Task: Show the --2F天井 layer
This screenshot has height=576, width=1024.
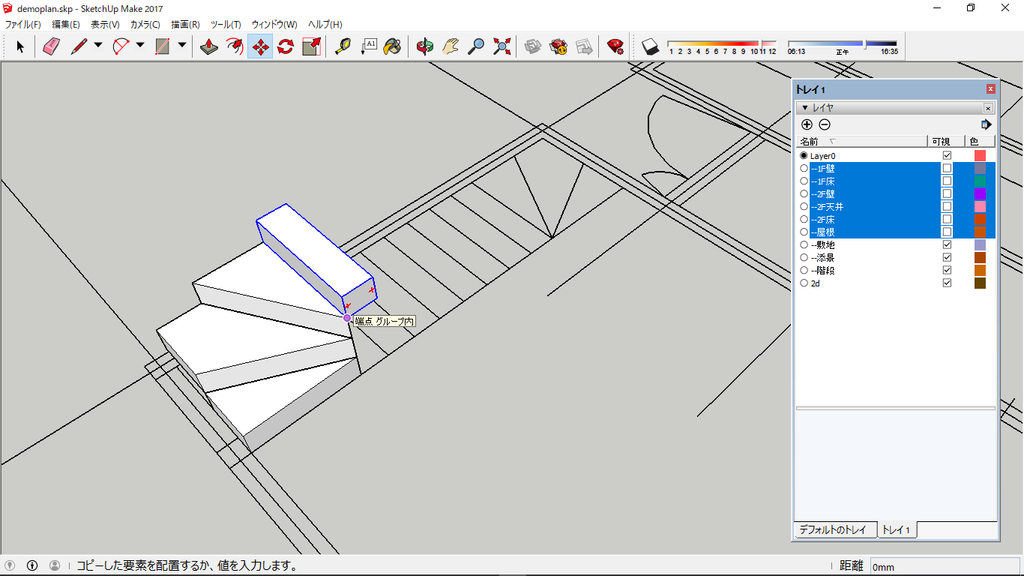Action: (947, 206)
